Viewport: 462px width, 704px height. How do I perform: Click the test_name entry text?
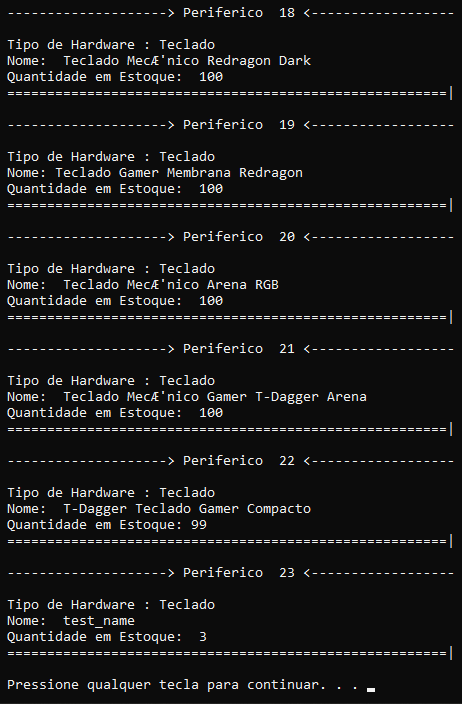(x=99, y=621)
